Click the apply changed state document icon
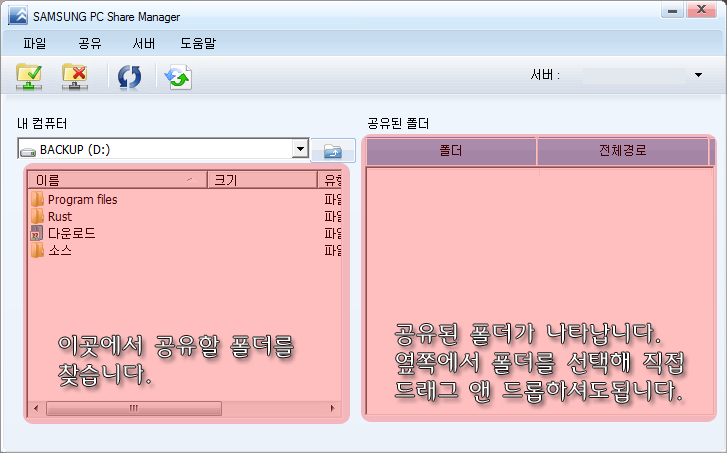The image size is (727, 453). 179,77
